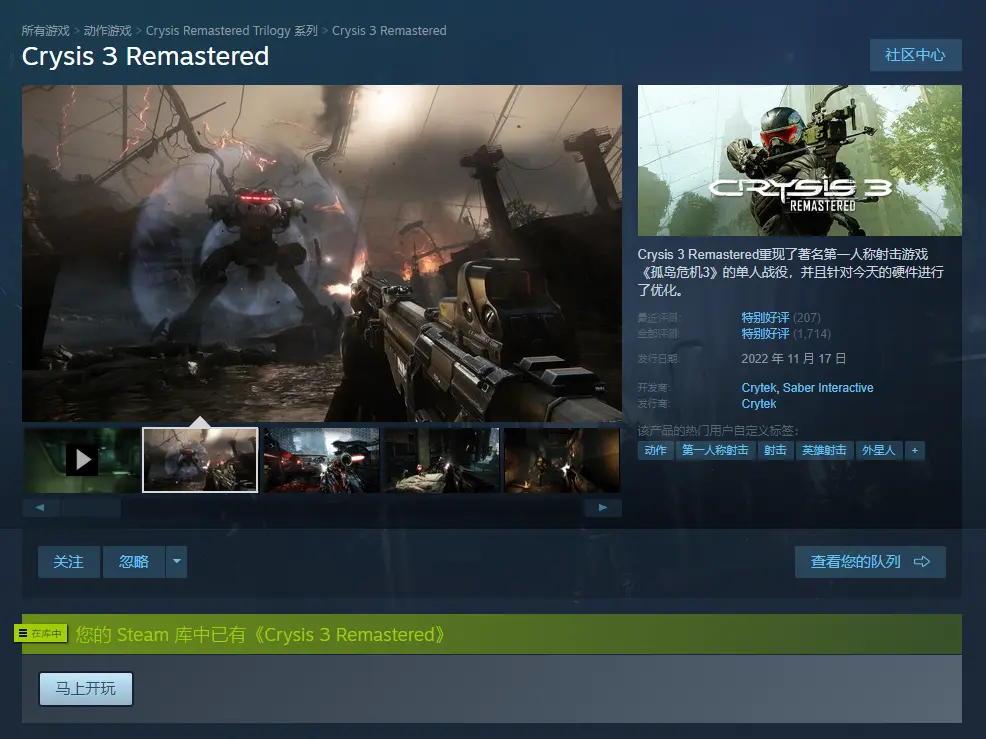Expand the dropdown arrow next to 忽略
Viewport: 986px width, 739px height.
177,562
